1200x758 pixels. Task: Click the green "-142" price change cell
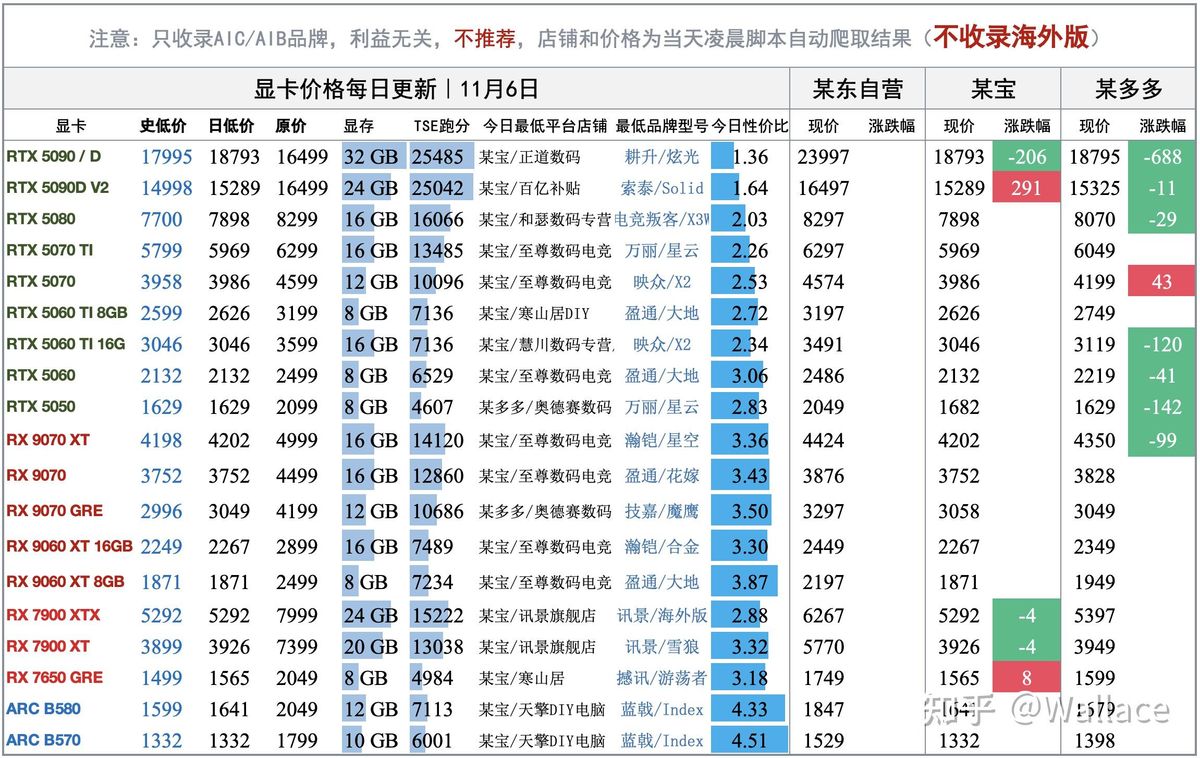click(1161, 407)
